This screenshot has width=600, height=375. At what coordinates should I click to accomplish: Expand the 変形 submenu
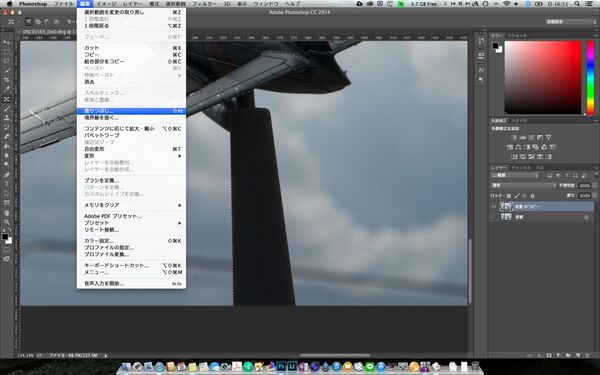(x=132, y=156)
